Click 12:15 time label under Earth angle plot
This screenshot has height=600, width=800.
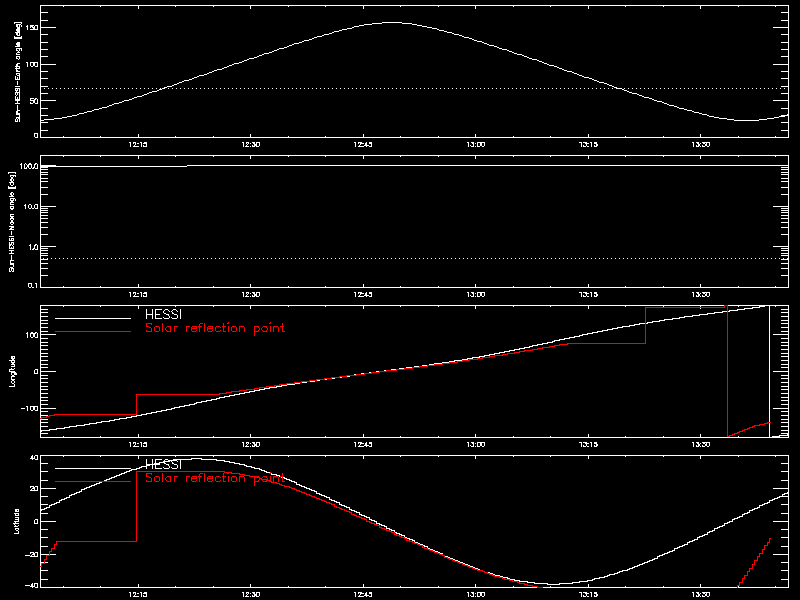[138, 144]
